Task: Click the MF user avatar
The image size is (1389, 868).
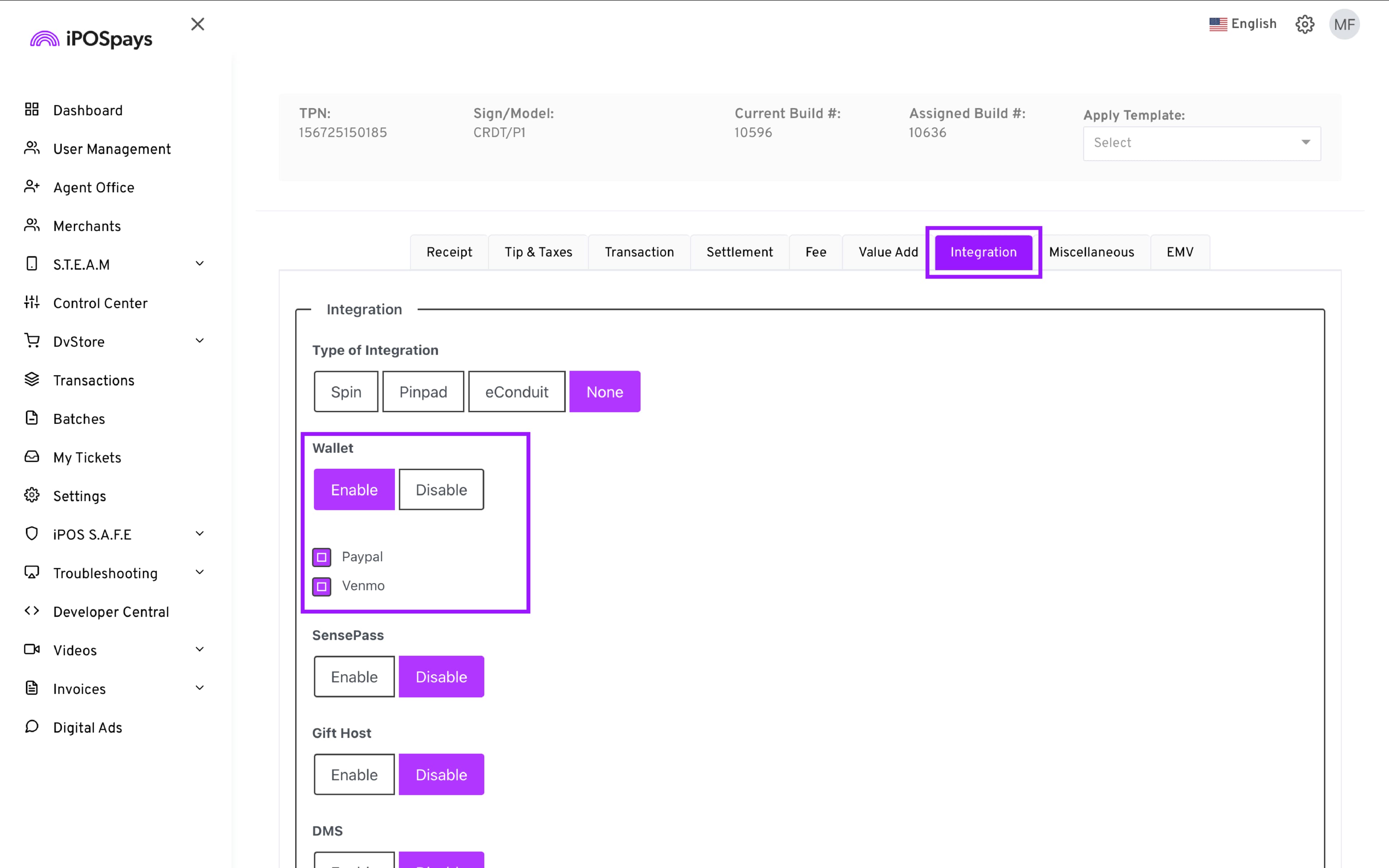Action: tap(1344, 24)
